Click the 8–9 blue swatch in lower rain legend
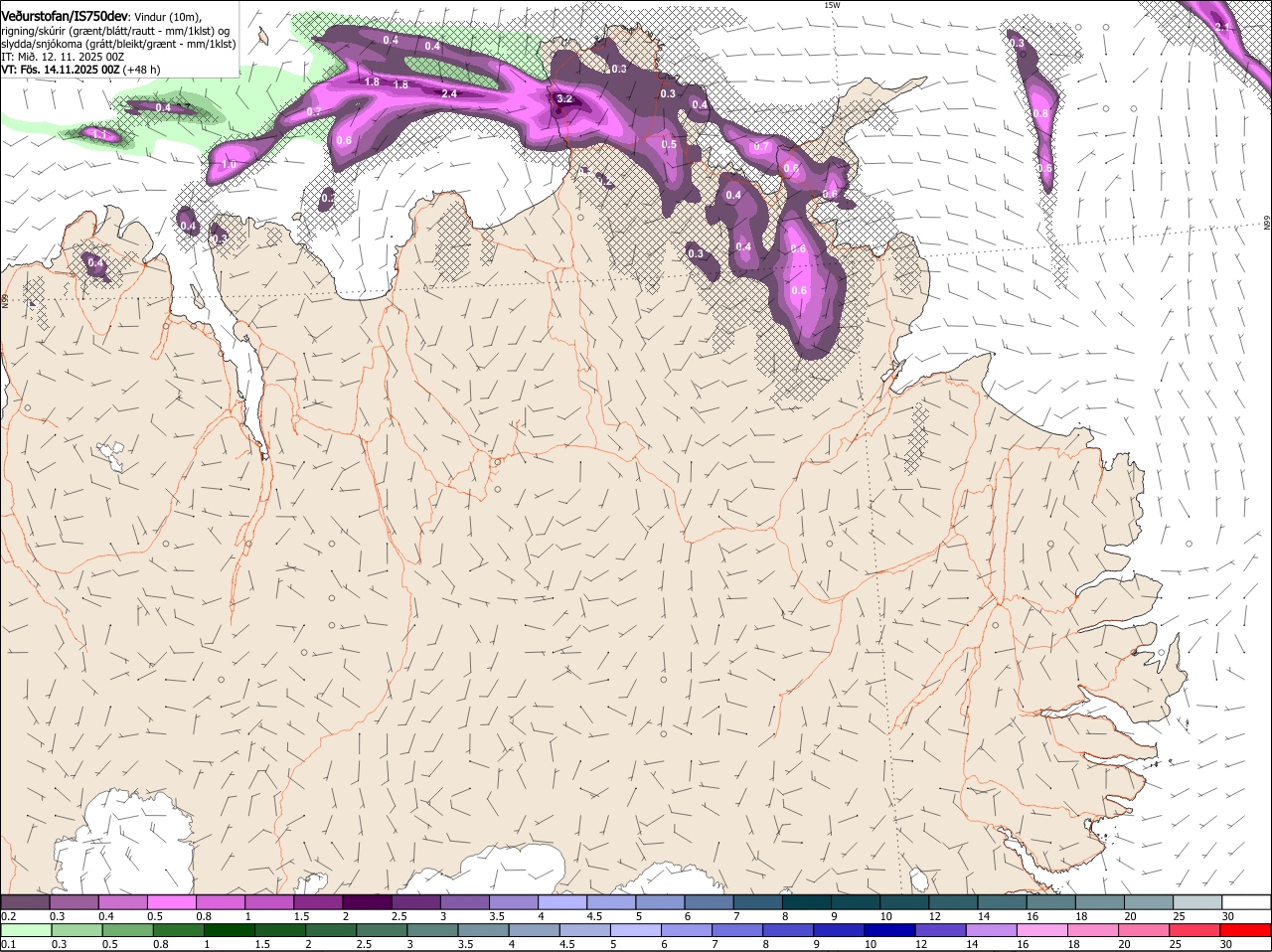1272x952 pixels. pyautogui.click(x=788, y=930)
